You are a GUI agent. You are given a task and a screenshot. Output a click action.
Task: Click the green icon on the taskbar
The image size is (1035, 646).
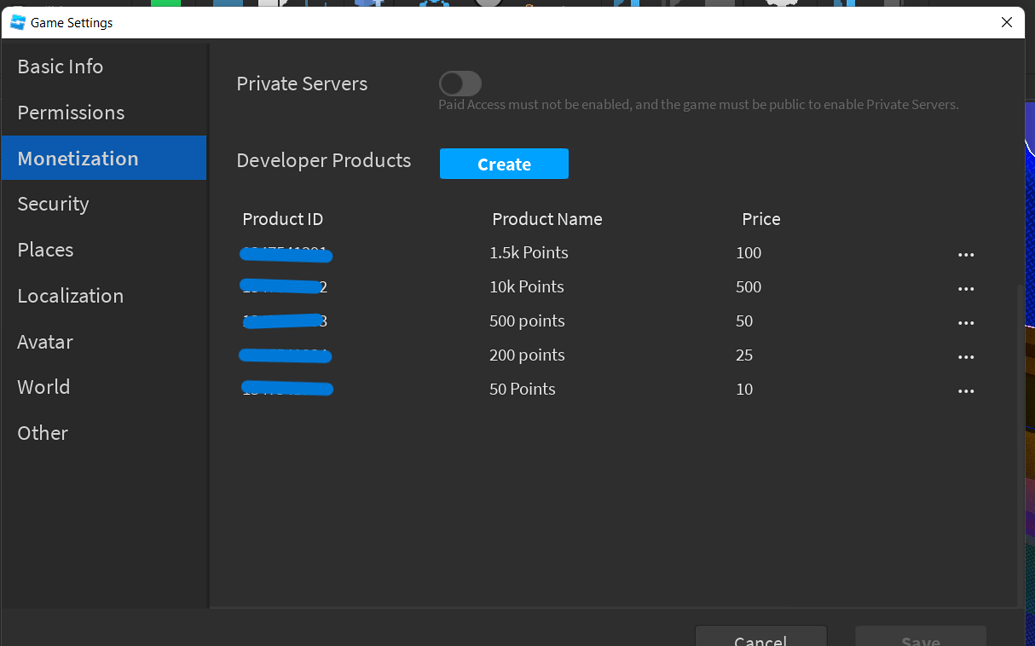(x=166, y=5)
